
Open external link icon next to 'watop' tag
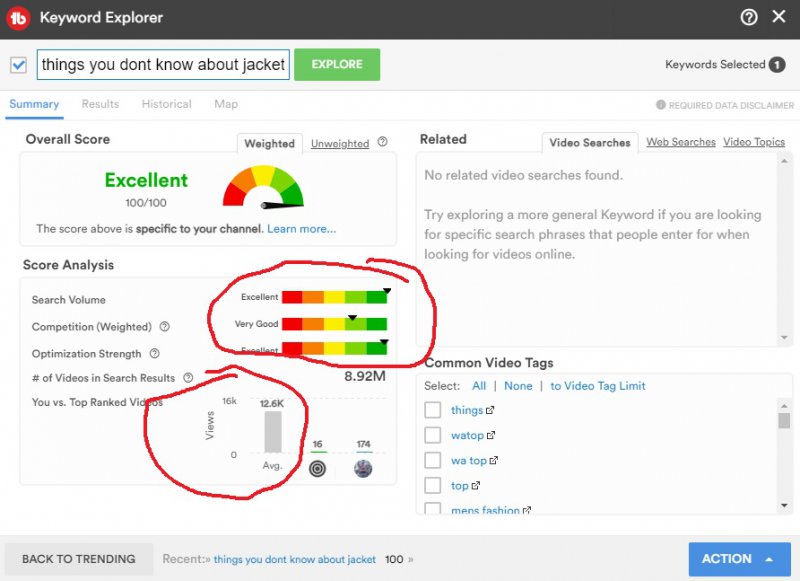point(491,436)
